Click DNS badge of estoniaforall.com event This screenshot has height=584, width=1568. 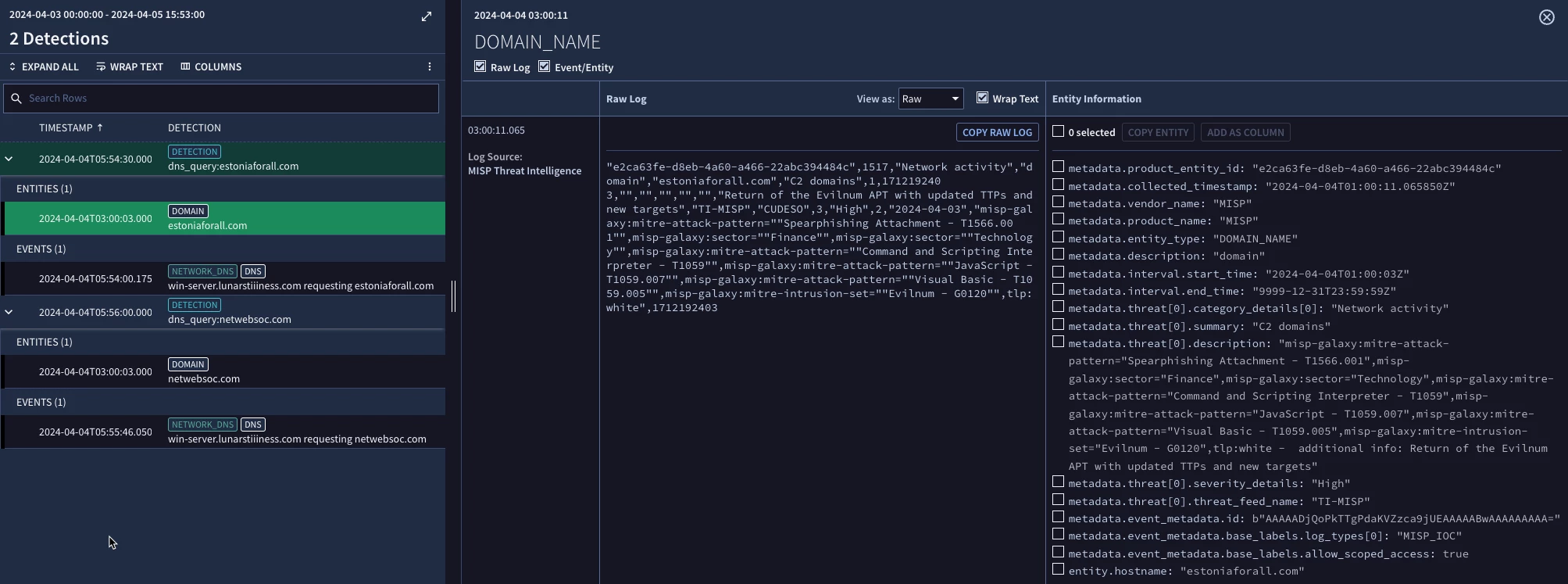click(x=252, y=271)
